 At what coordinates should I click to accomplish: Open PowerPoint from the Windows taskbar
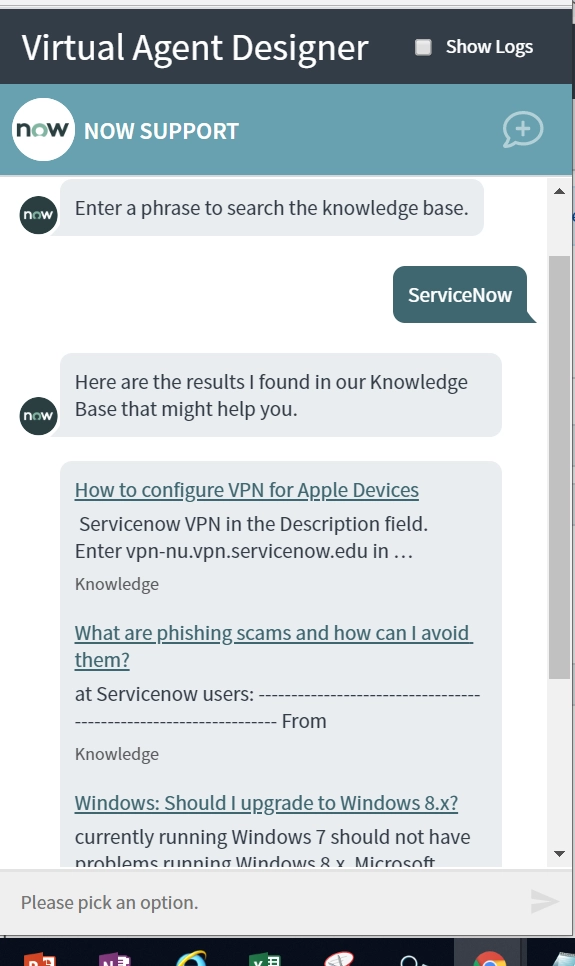coord(39,959)
